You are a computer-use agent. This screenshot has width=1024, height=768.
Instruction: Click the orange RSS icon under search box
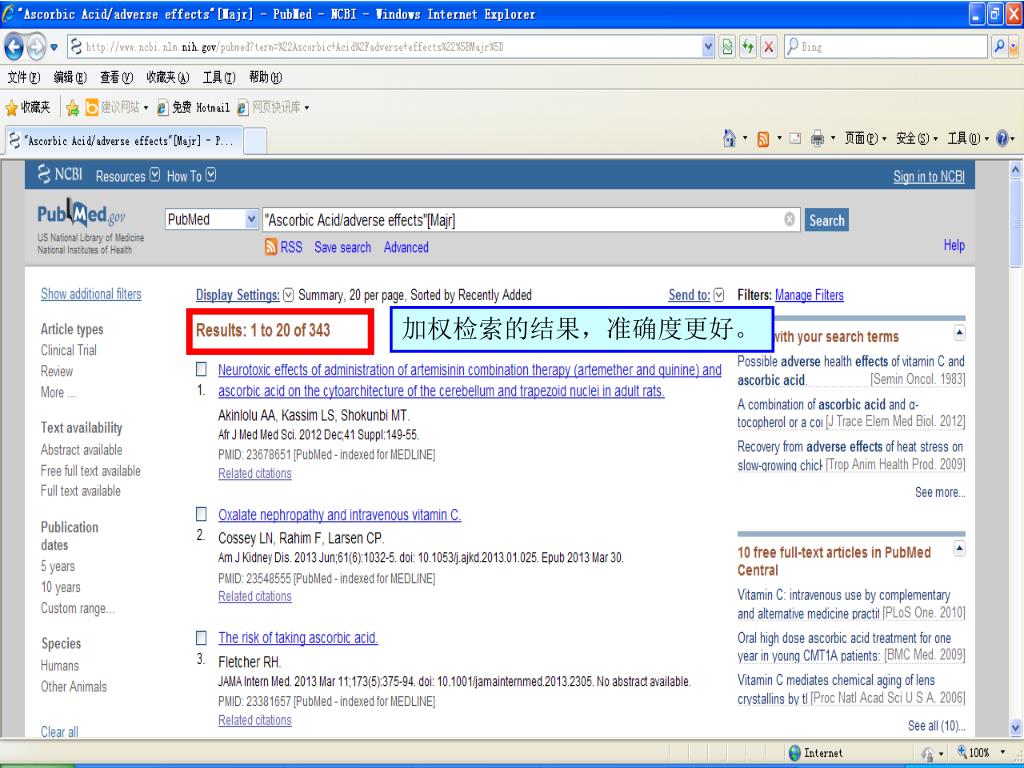(271, 247)
